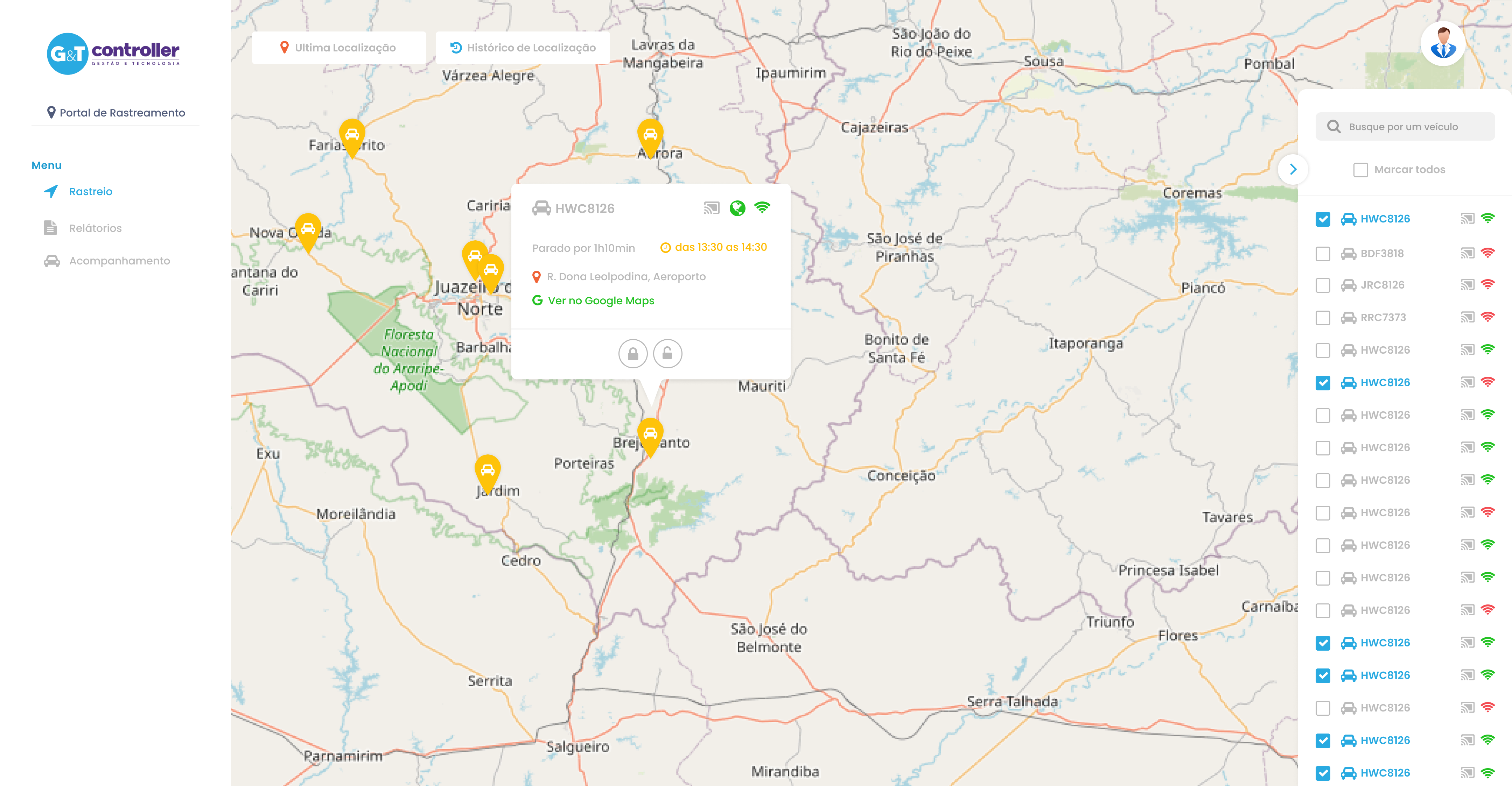Check the Marcar todos checkbox
The height and width of the screenshot is (786, 1512).
tap(1360, 170)
